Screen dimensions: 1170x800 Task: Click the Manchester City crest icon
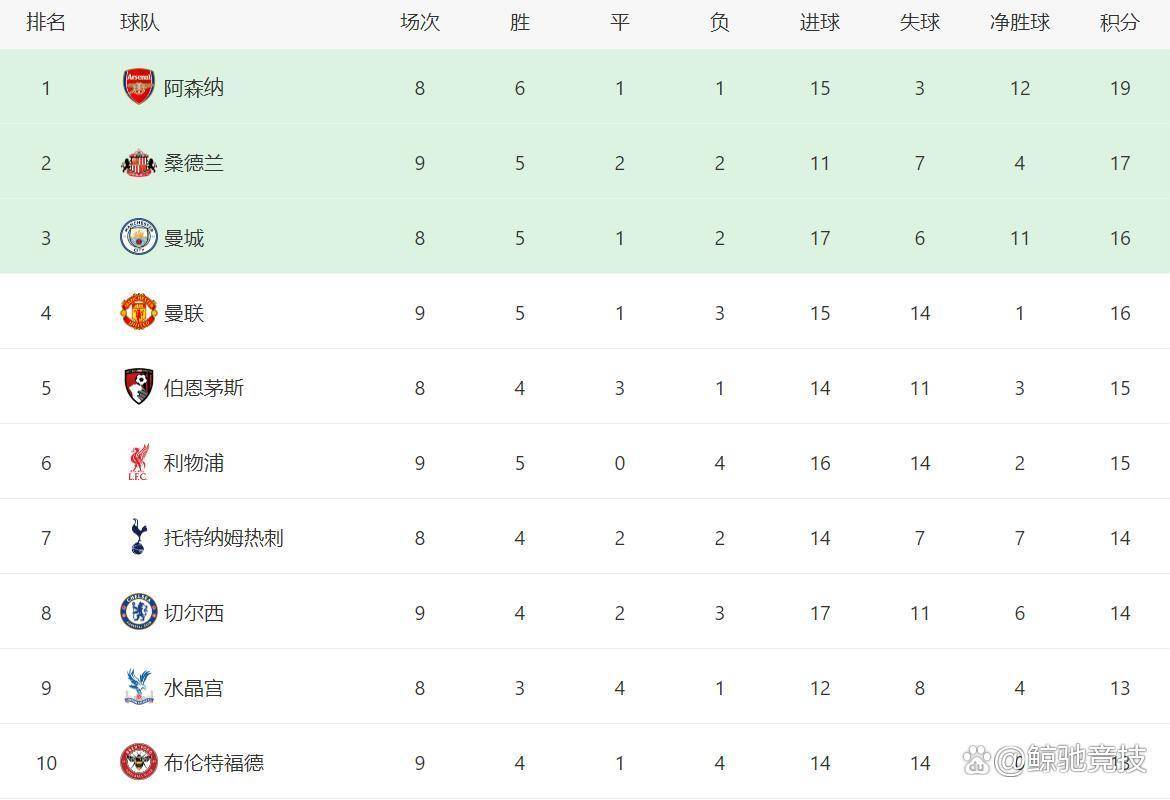pos(138,237)
